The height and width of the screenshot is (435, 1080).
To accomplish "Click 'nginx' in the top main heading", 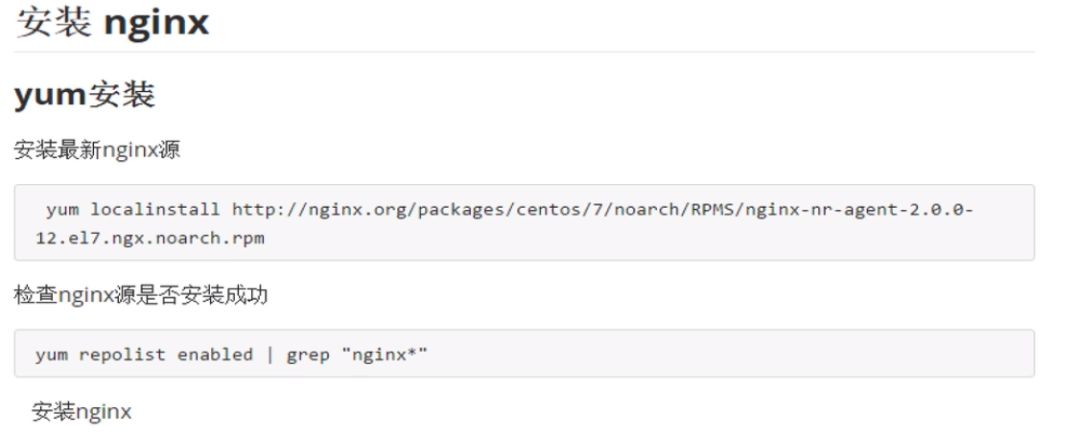I will 155,22.
